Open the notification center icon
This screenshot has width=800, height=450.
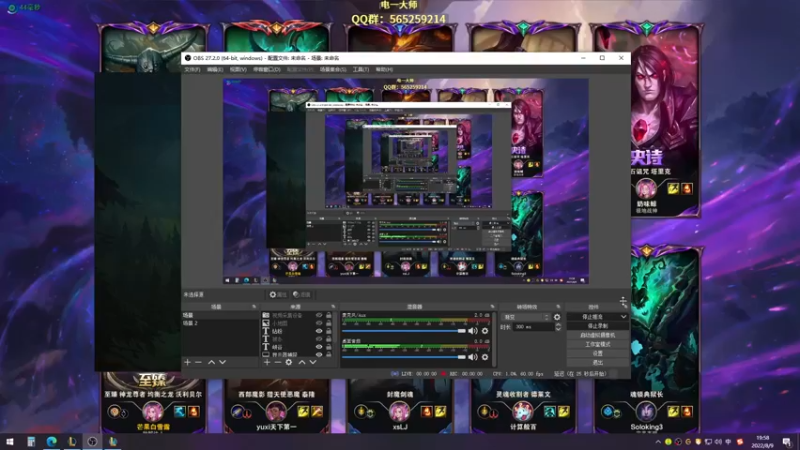pos(787,442)
